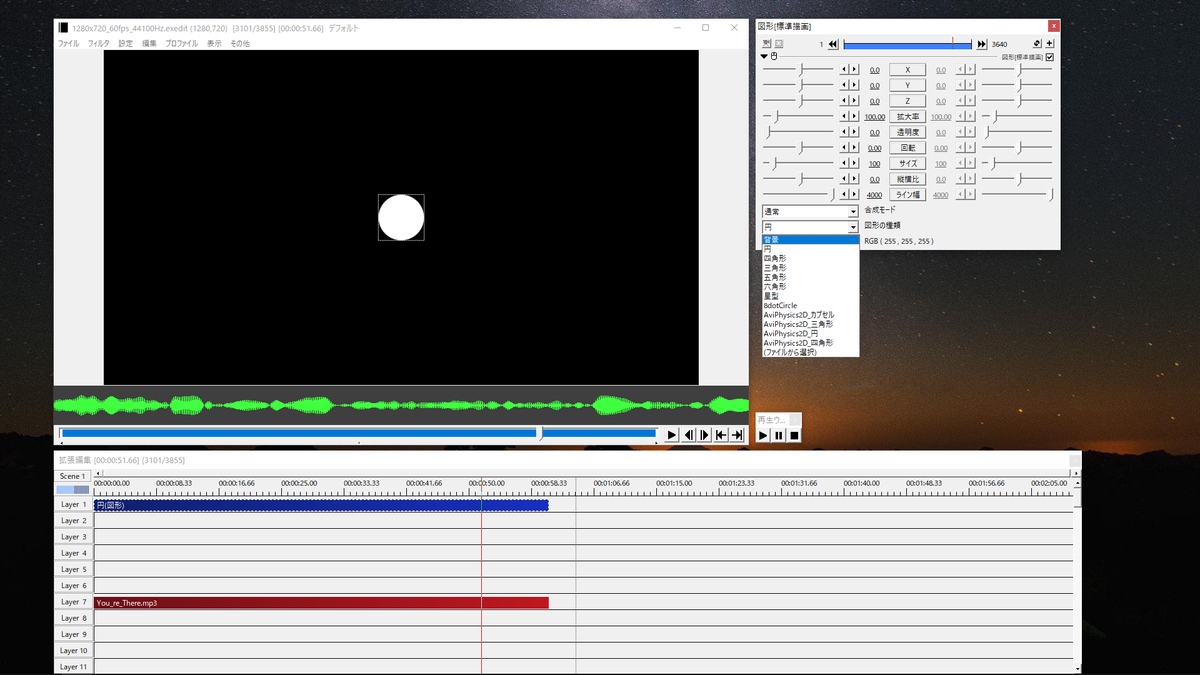The width and height of the screenshot is (1200, 675).
Task: Click the first small icon at dialog top-left
Action: point(766,44)
